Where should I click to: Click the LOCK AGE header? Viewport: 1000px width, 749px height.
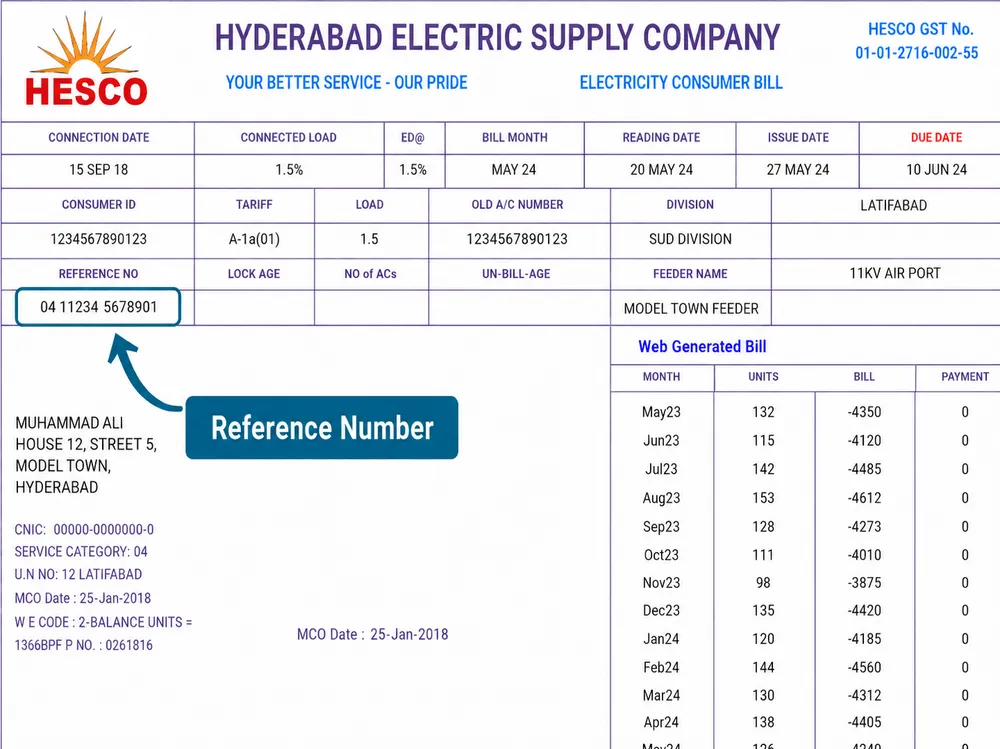click(x=254, y=274)
